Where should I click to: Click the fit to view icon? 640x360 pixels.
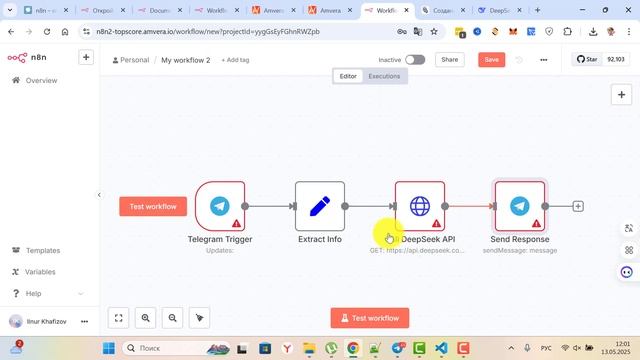tap(118, 318)
